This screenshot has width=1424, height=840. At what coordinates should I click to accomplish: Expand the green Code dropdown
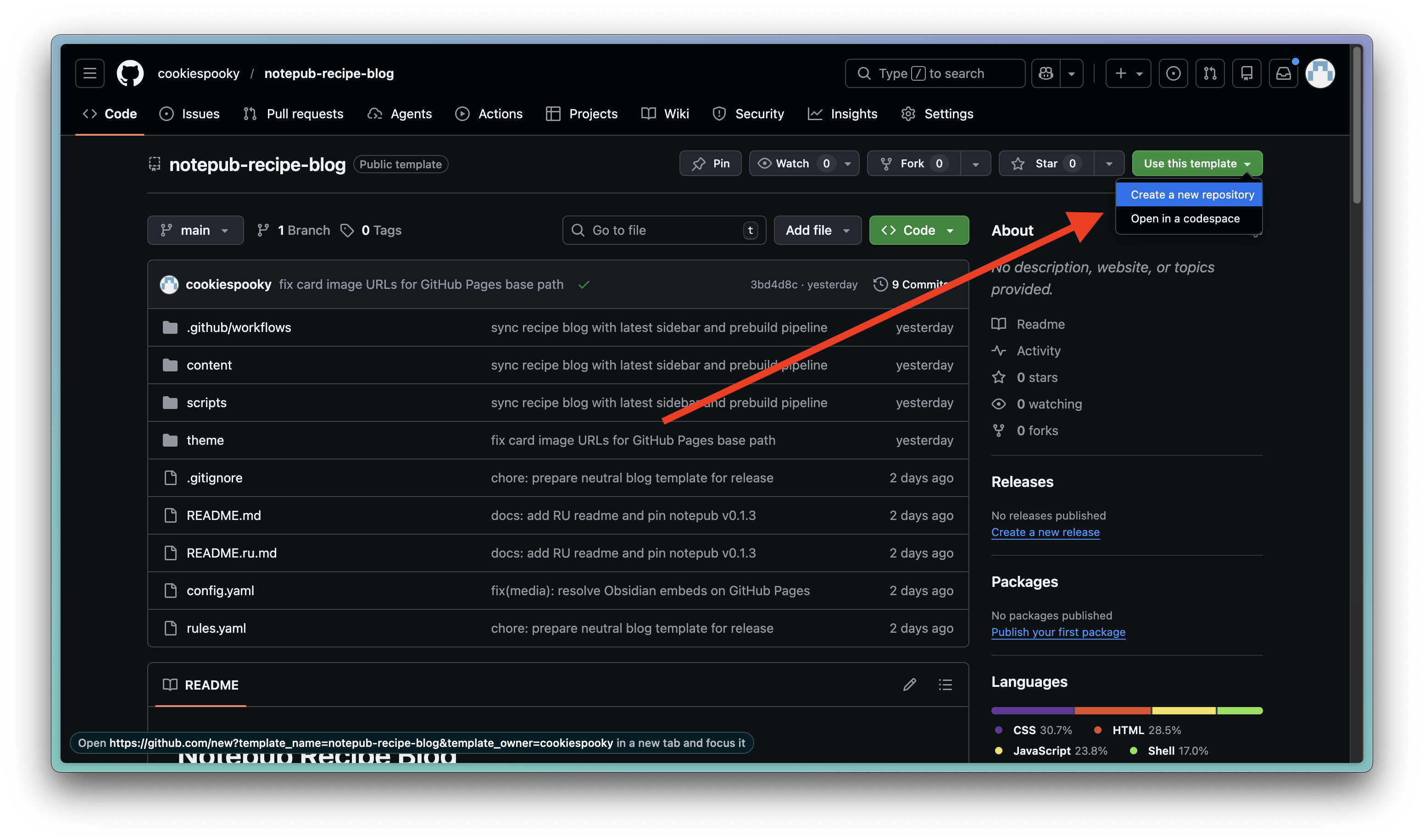coord(918,230)
